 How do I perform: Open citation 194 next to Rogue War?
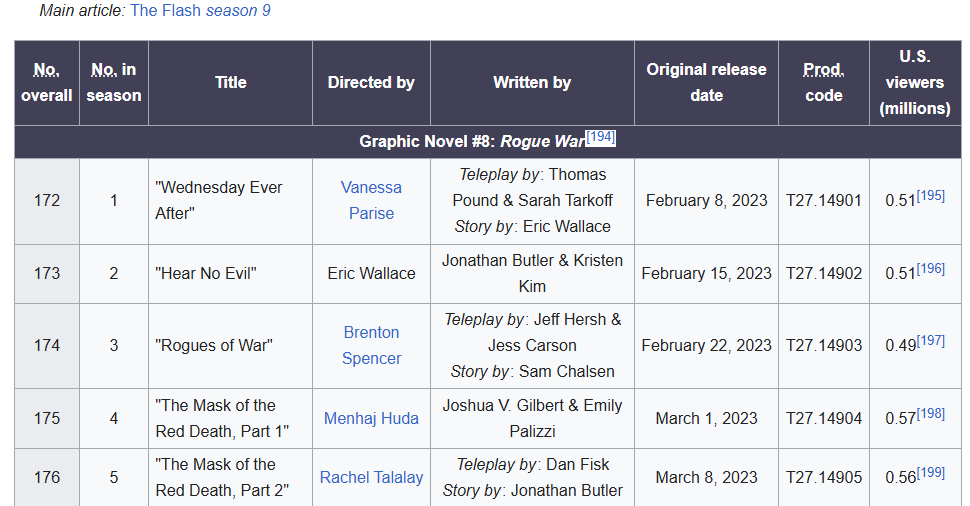pos(601,137)
